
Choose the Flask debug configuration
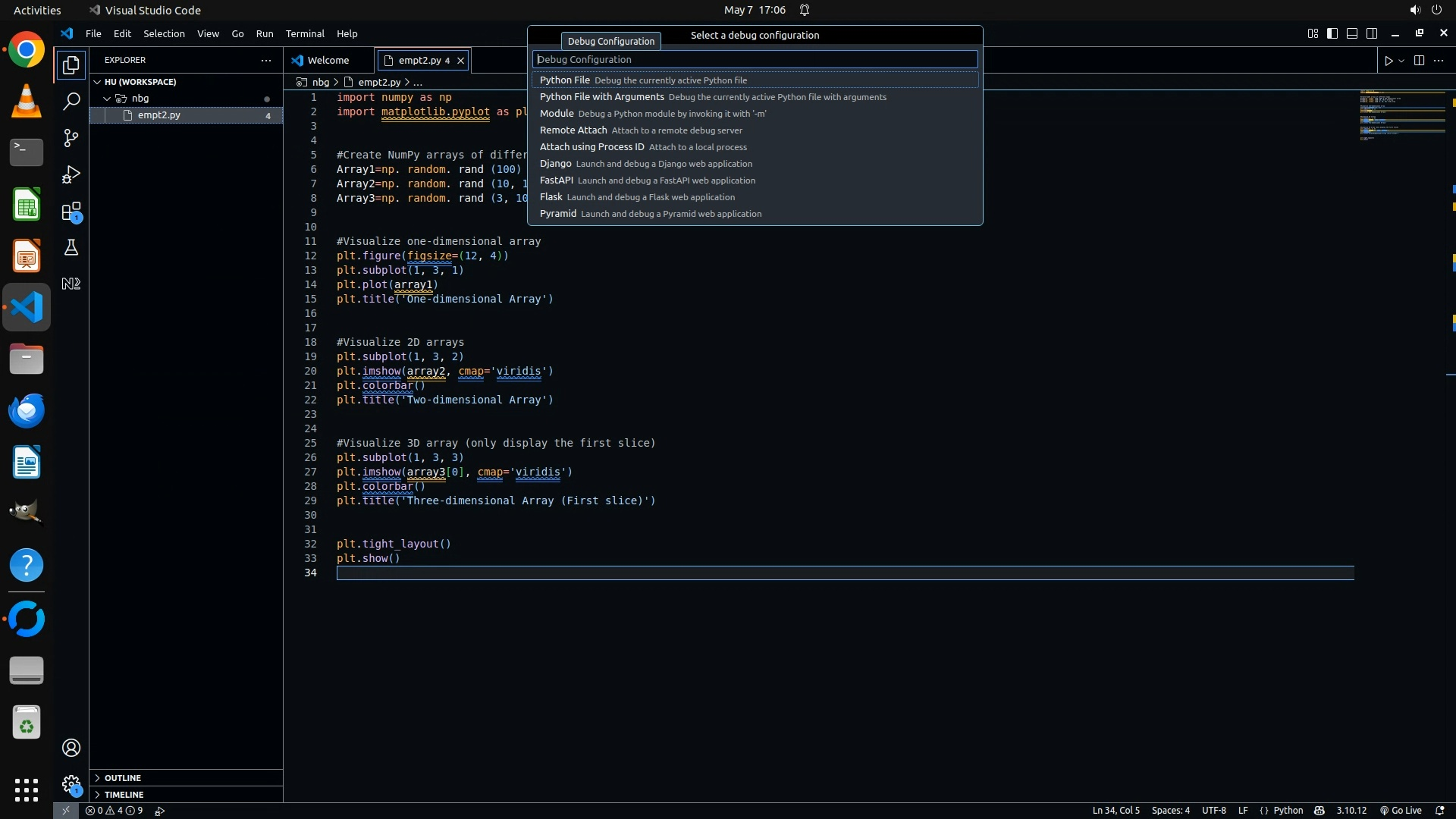click(551, 197)
